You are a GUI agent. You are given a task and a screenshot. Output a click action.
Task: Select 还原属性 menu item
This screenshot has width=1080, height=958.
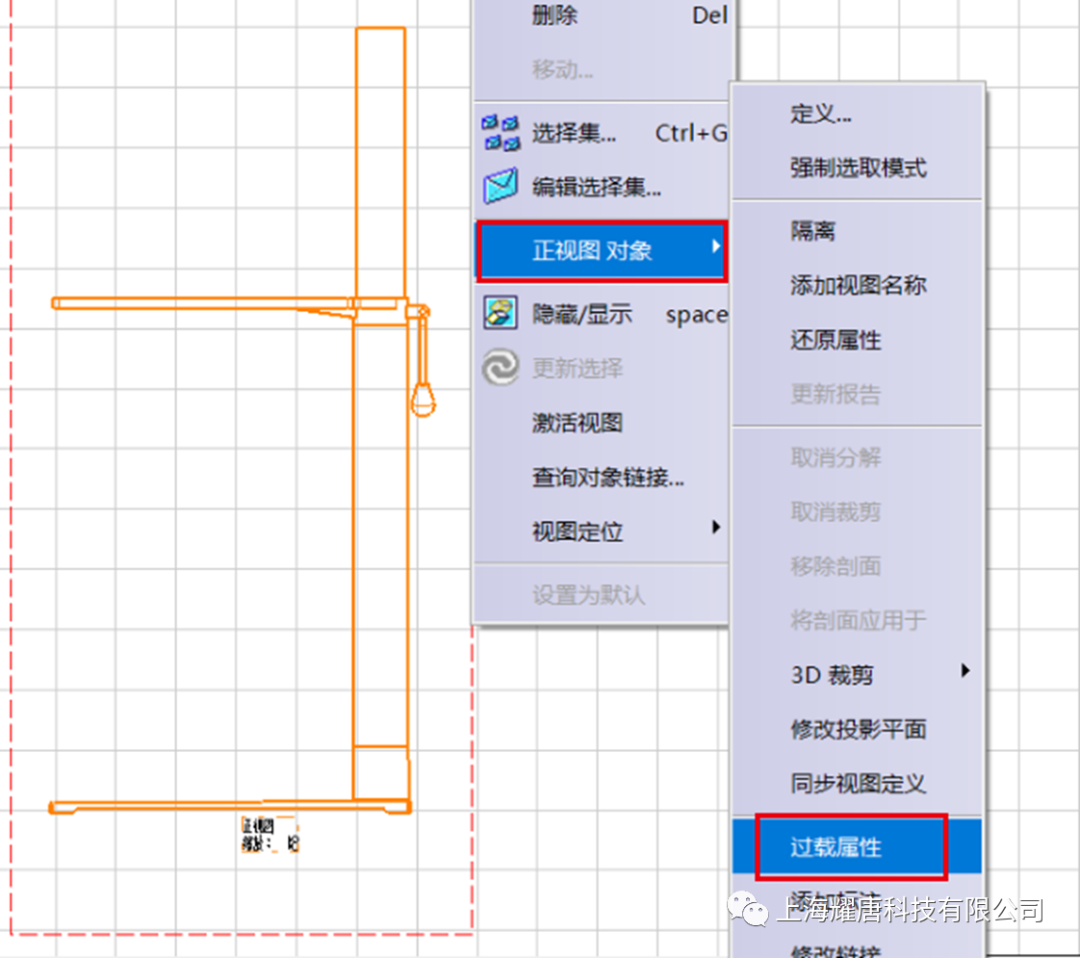coord(836,340)
